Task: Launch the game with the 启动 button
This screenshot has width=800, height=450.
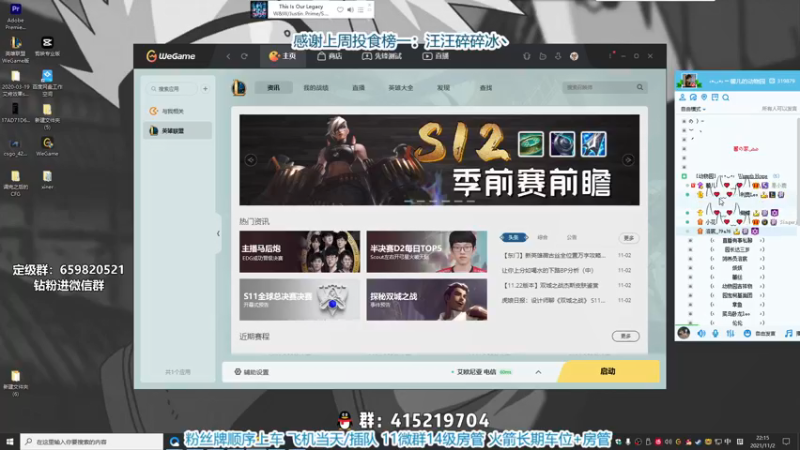Action: (608, 371)
